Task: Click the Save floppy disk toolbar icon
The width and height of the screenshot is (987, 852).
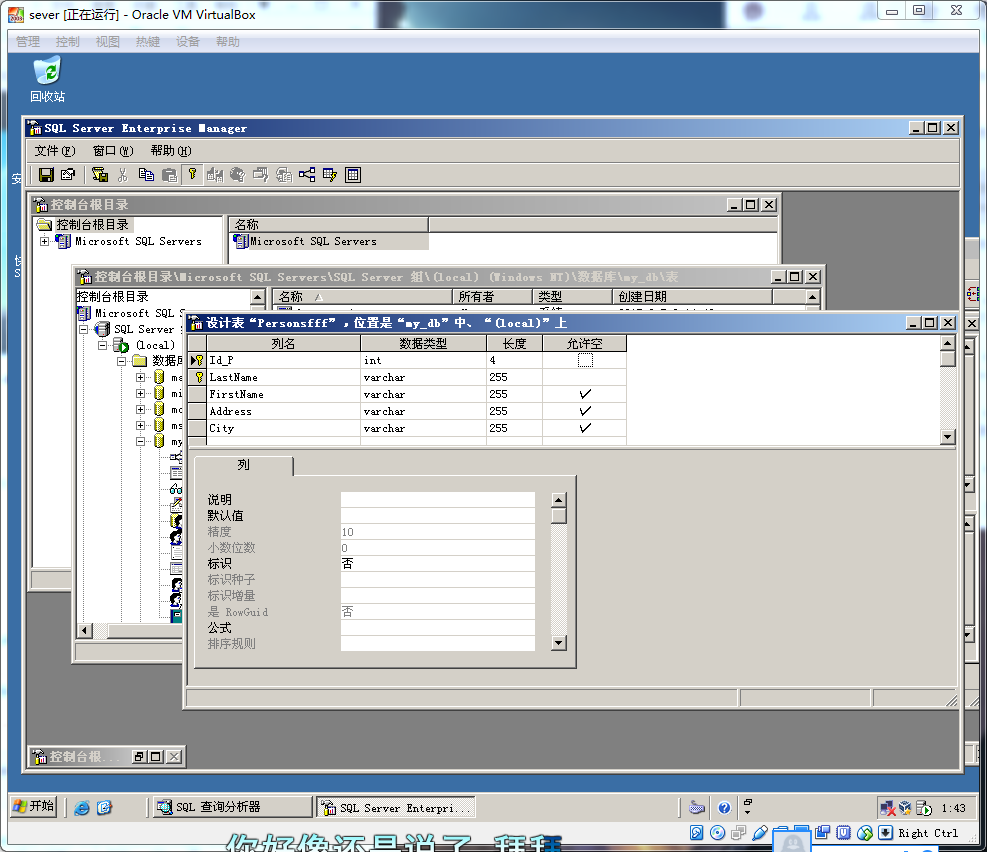Action: [46, 175]
